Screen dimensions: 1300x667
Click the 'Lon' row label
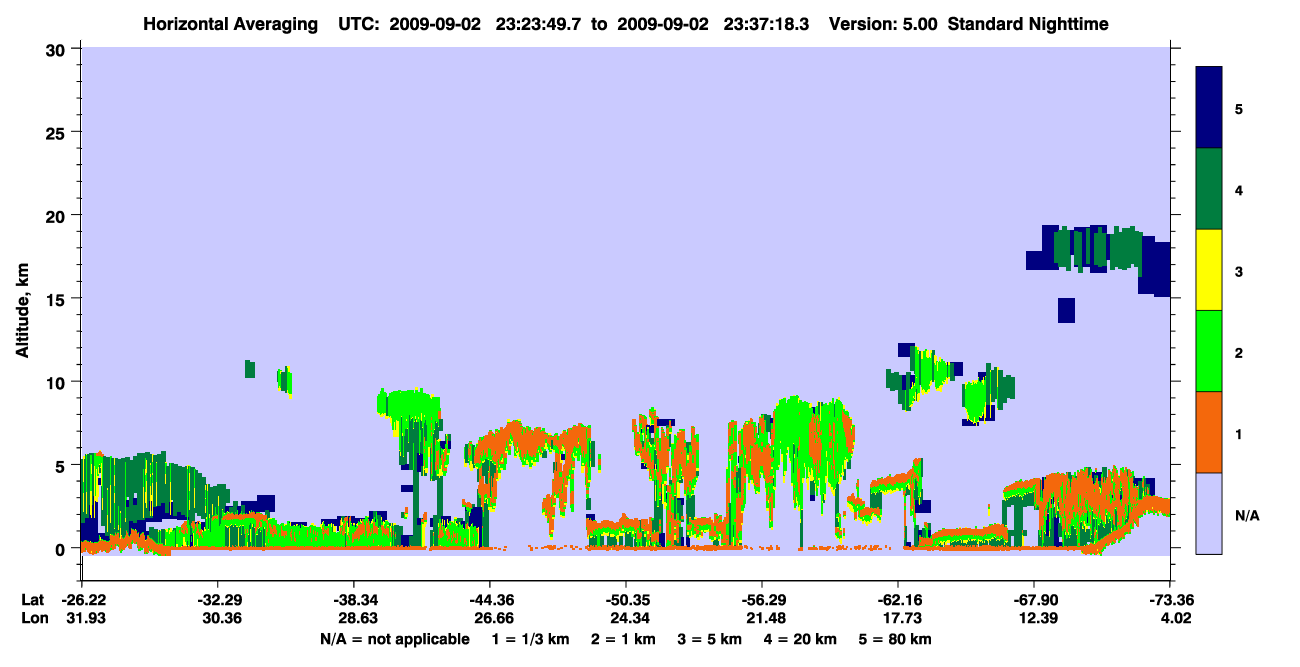coord(33,618)
